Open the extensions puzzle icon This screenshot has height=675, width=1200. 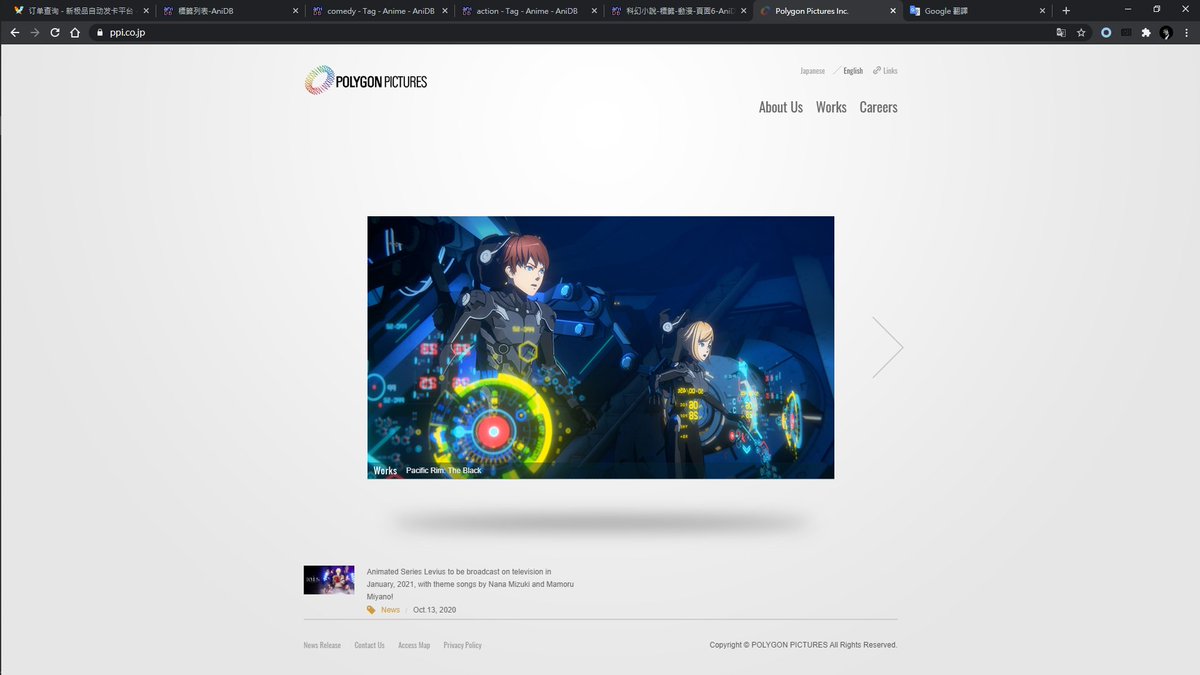(1146, 32)
